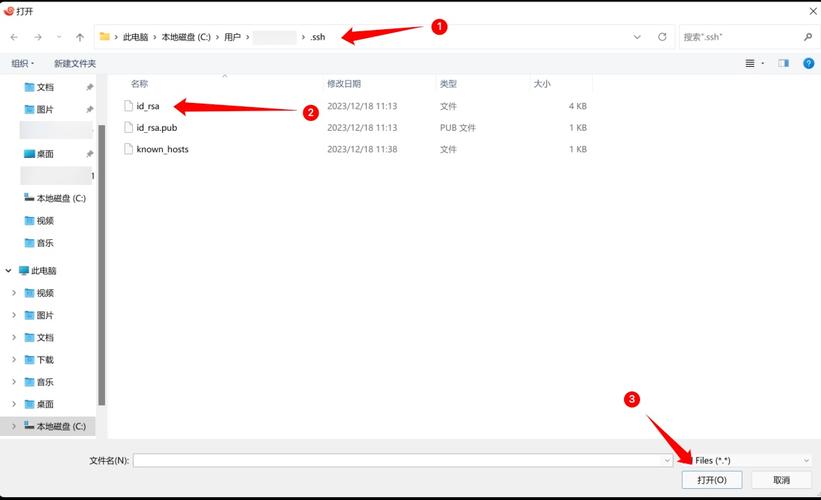This screenshot has width=821, height=500.
Task: Click the 文件名 input field
Action: point(400,460)
